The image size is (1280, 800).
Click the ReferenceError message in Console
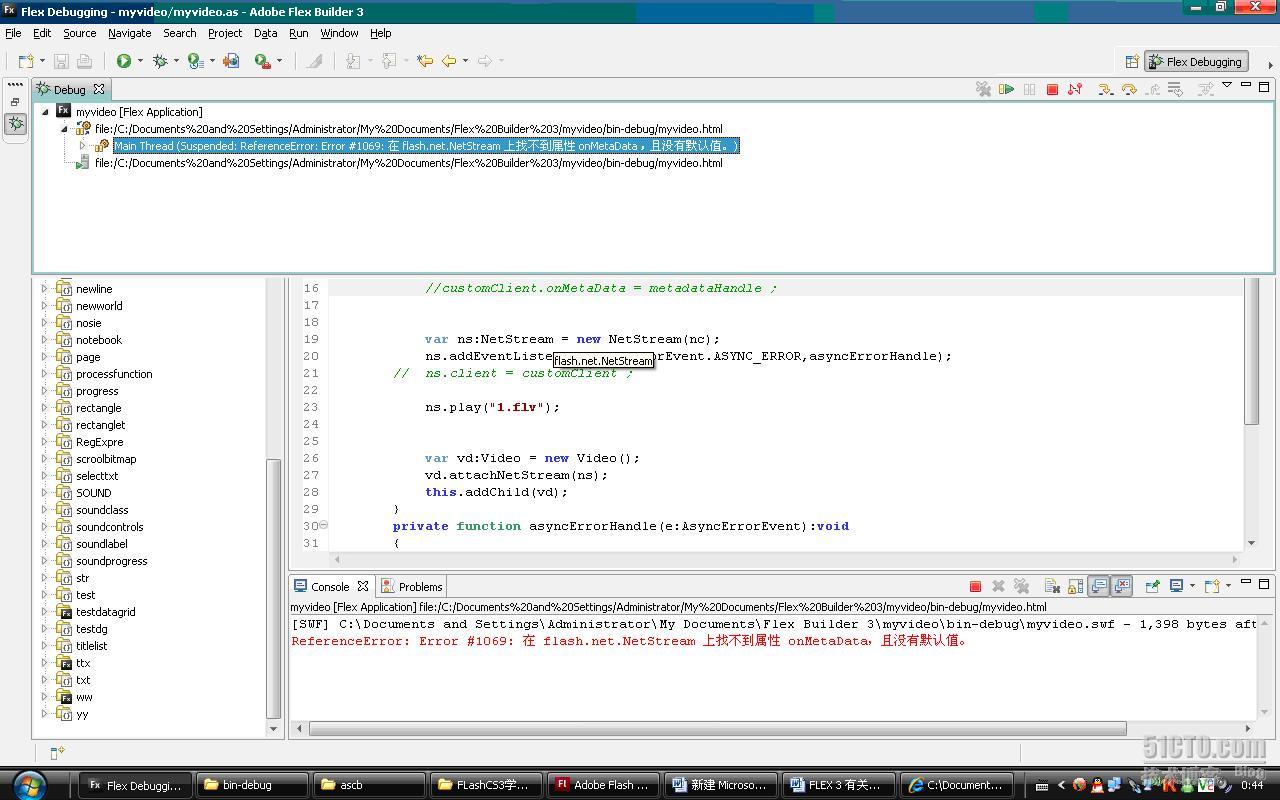[630, 641]
